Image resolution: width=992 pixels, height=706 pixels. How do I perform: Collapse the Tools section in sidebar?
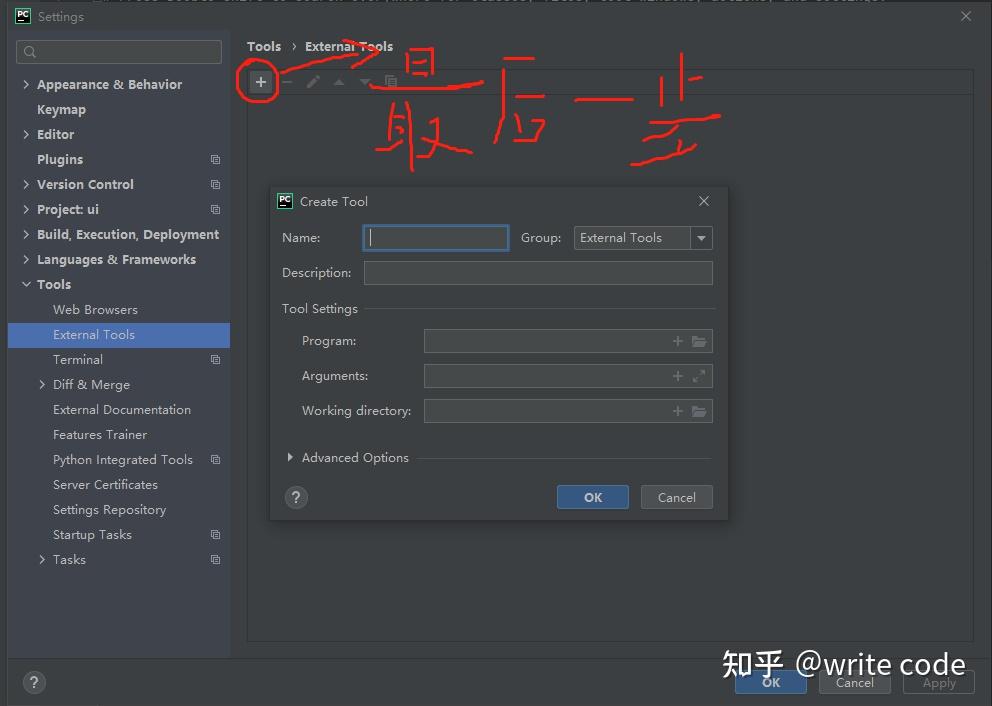pyautogui.click(x=27, y=284)
